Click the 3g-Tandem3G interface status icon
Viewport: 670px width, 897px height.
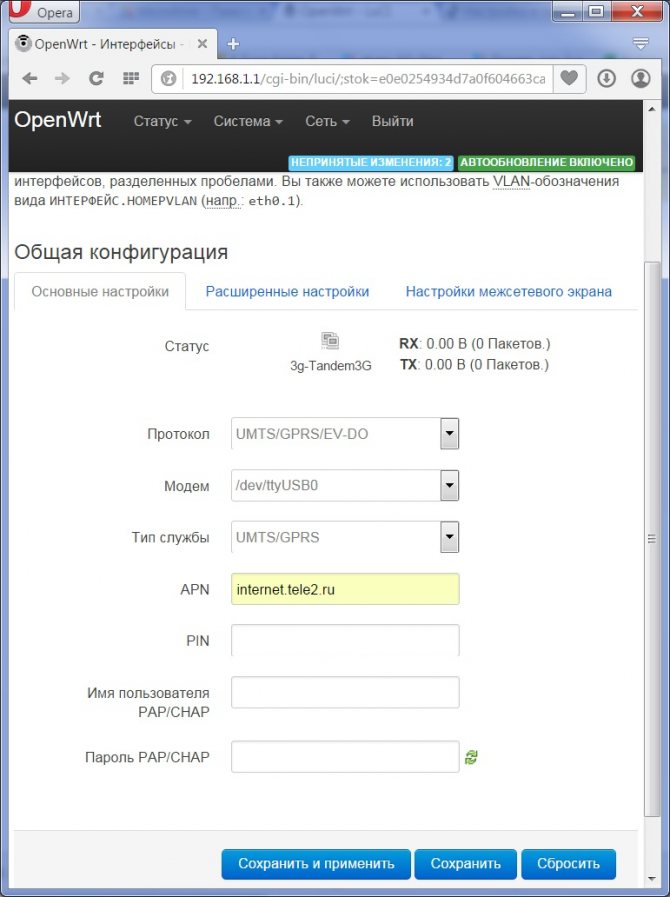(x=330, y=341)
